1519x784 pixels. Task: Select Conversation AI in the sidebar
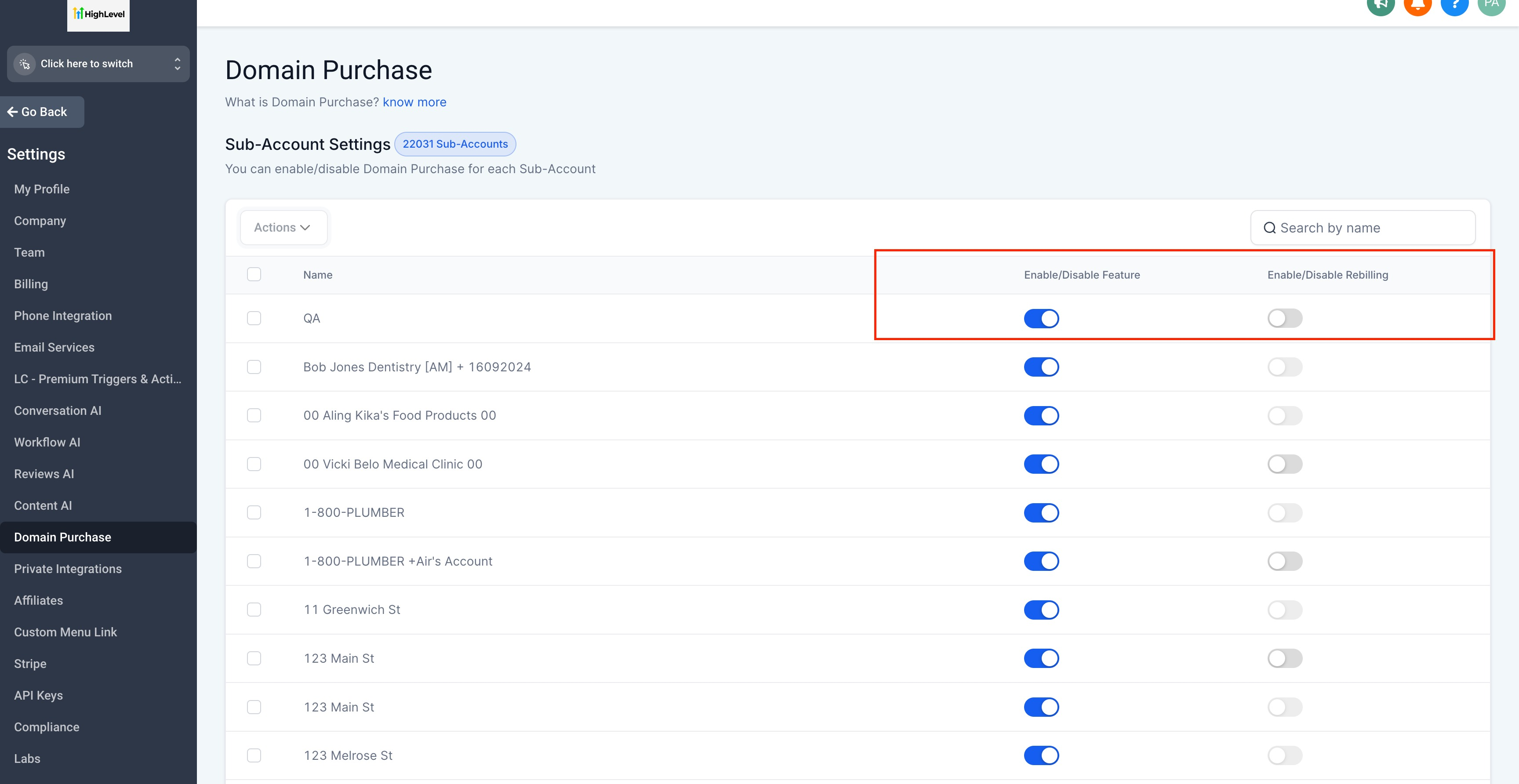(58, 411)
